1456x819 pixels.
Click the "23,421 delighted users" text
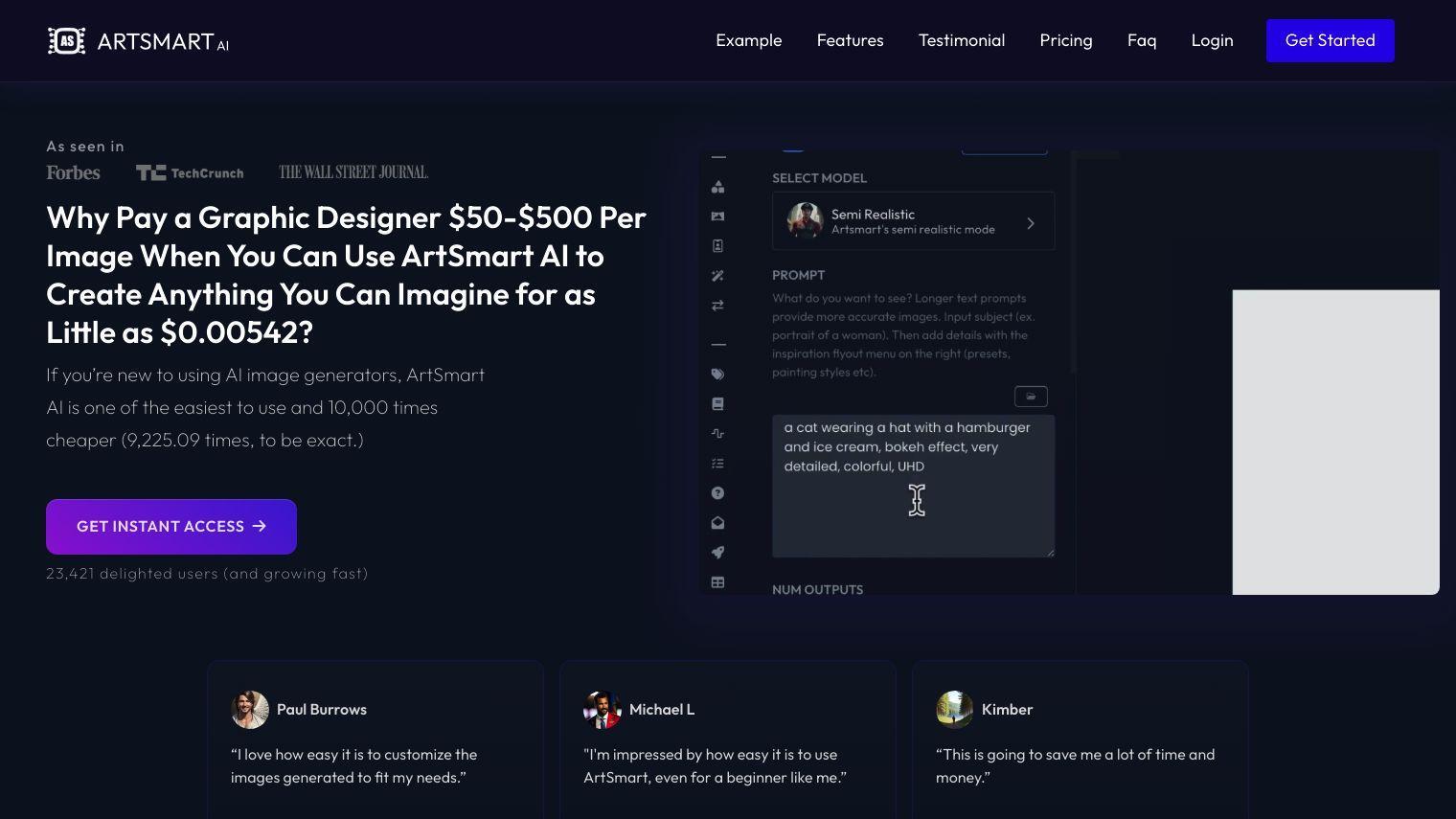point(207,574)
